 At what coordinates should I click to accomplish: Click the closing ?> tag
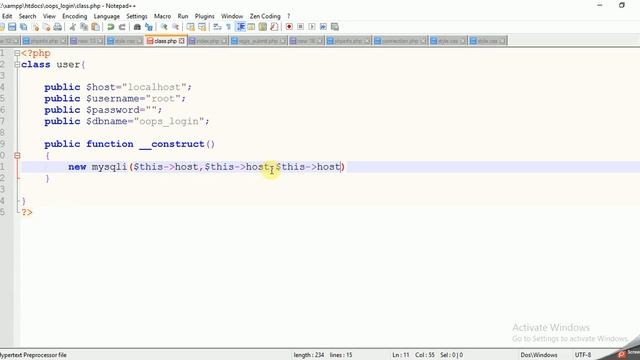27,213
